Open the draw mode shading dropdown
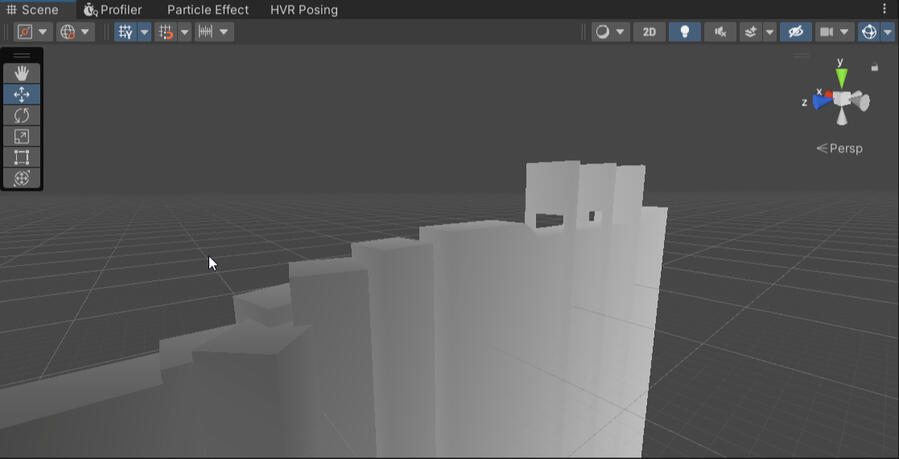The height and width of the screenshot is (459, 899). point(609,32)
